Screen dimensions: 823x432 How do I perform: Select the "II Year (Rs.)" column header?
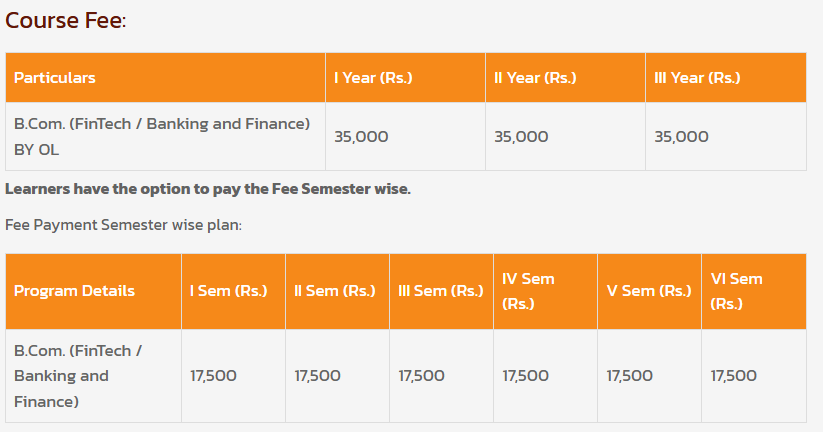(x=535, y=77)
